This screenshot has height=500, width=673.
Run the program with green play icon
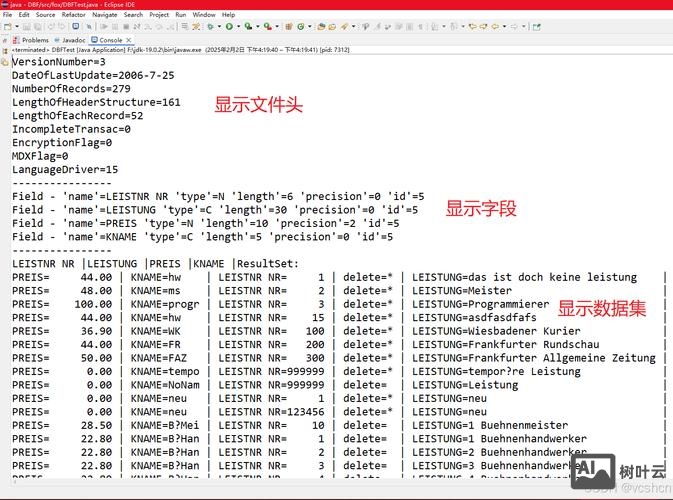point(229,27)
